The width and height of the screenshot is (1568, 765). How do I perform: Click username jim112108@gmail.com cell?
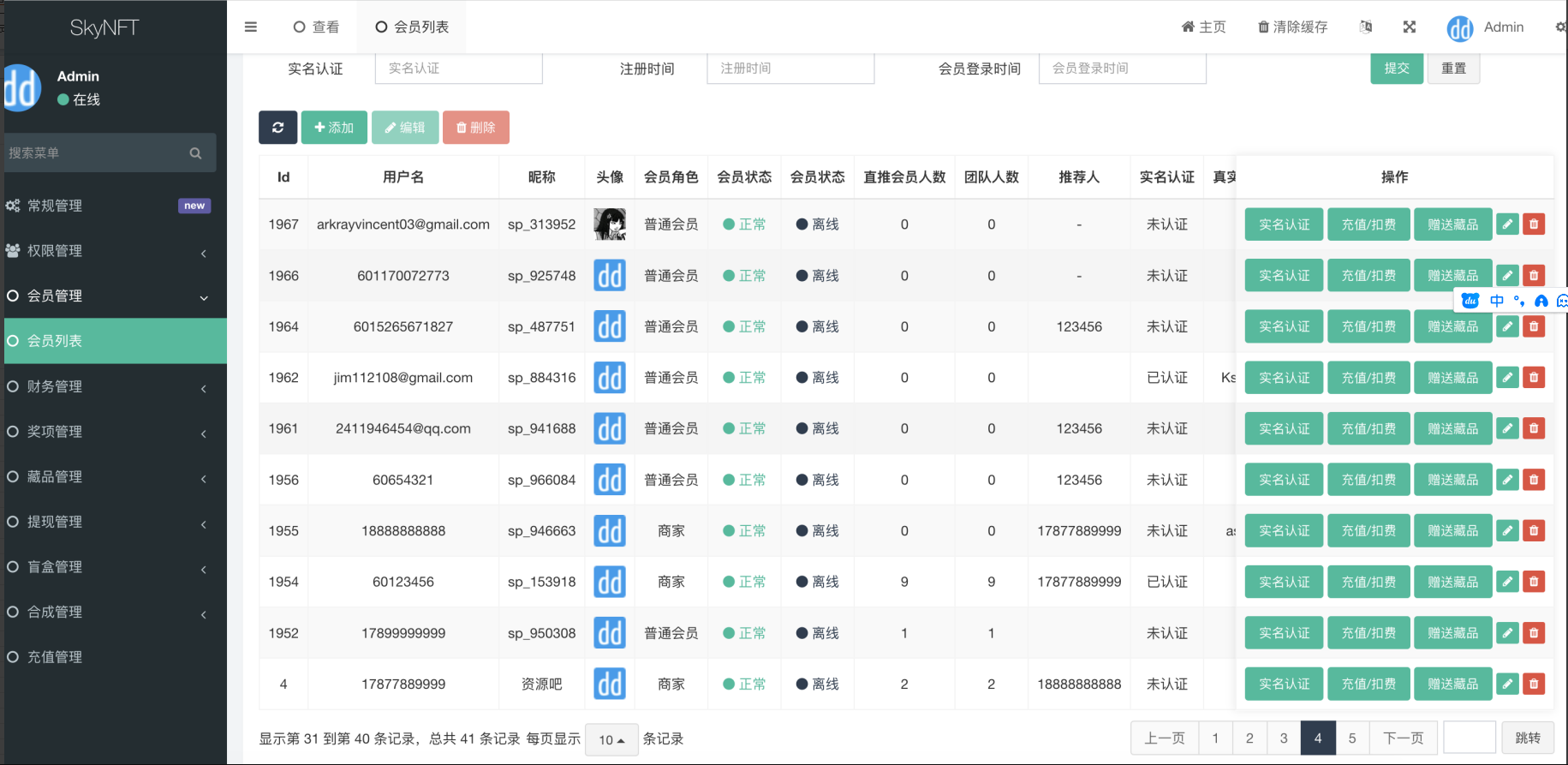coord(403,378)
